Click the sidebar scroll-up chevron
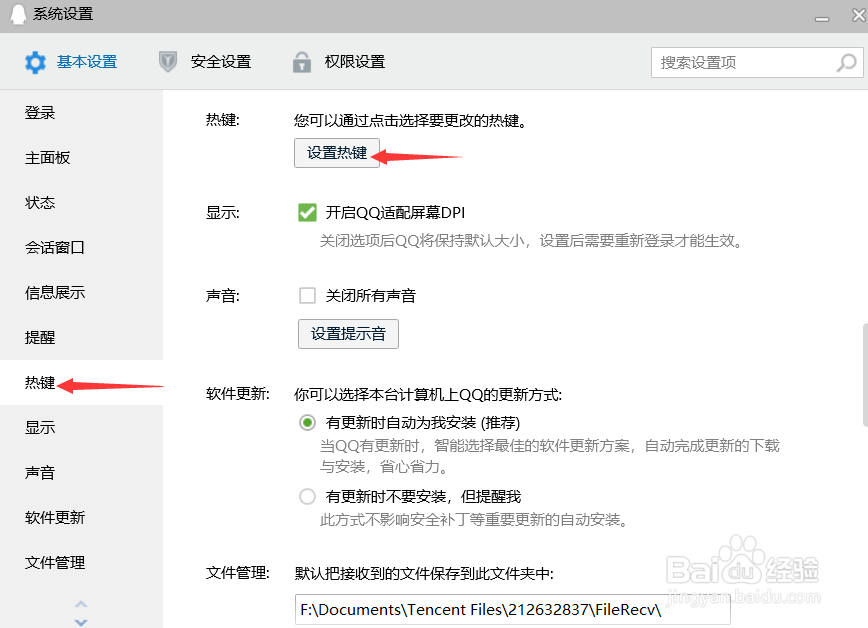The height and width of the screenshot is (628, 868). coord(81,604)
